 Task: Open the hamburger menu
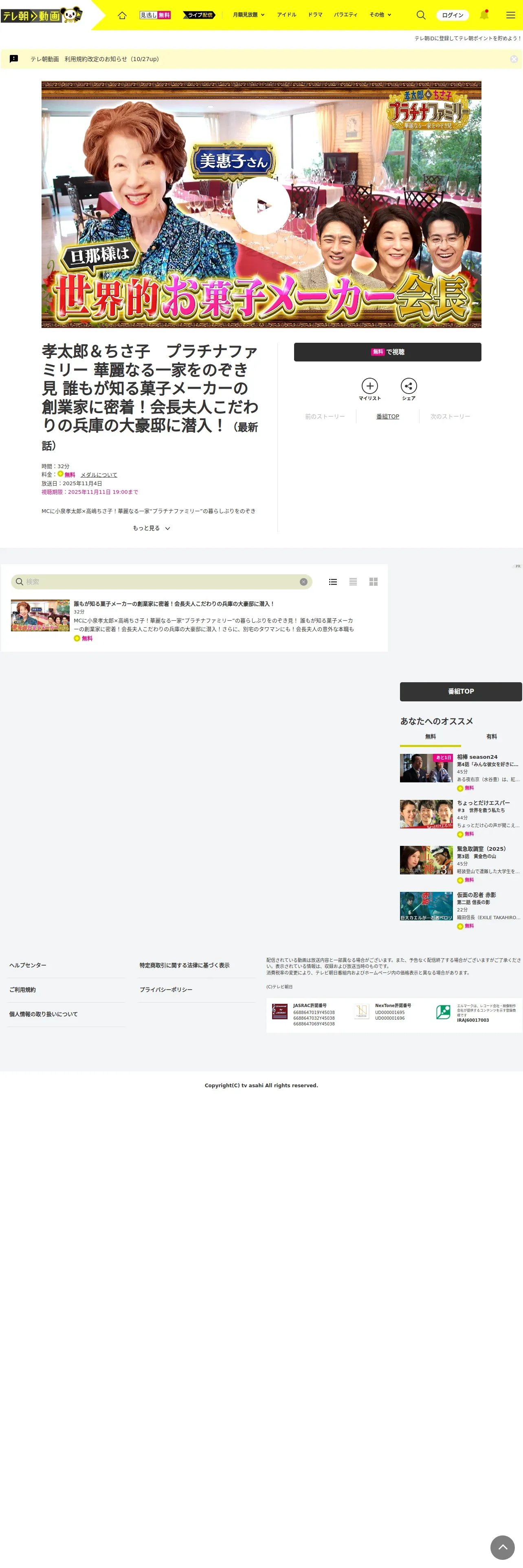click(510, 15)
